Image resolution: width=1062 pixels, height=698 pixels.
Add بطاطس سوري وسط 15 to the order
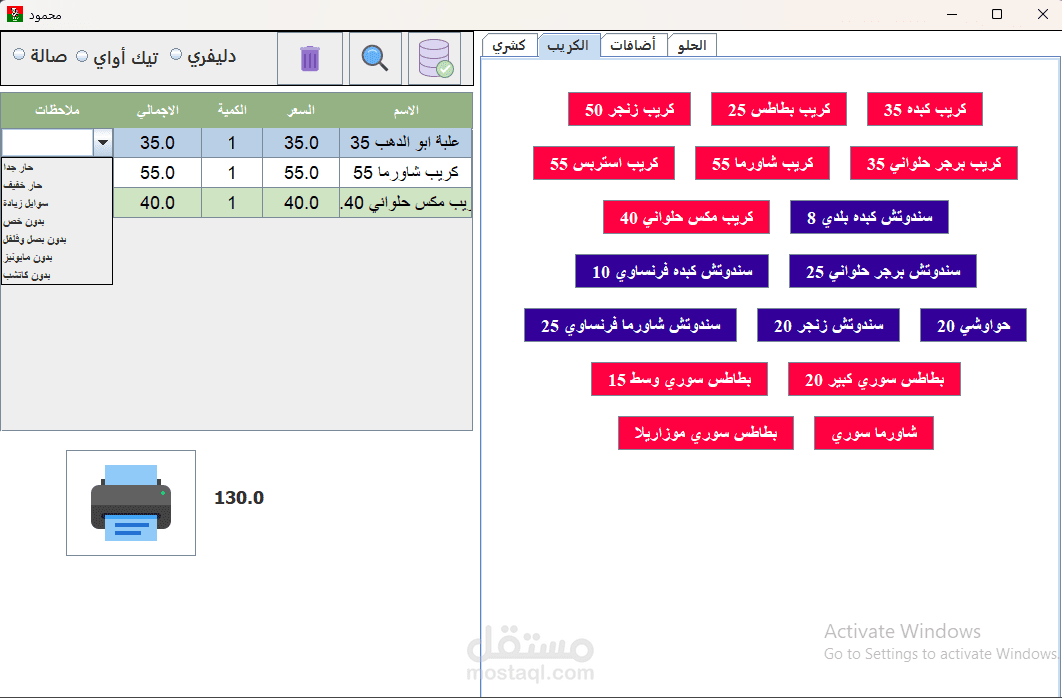[x=679, y=379]
